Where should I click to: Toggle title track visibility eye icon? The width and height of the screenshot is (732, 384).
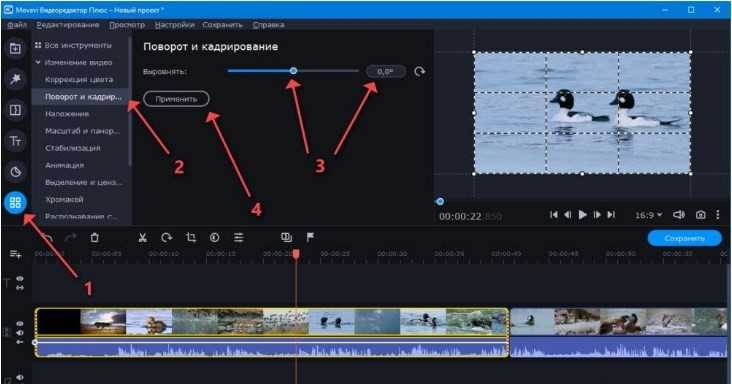click(20, 279)
